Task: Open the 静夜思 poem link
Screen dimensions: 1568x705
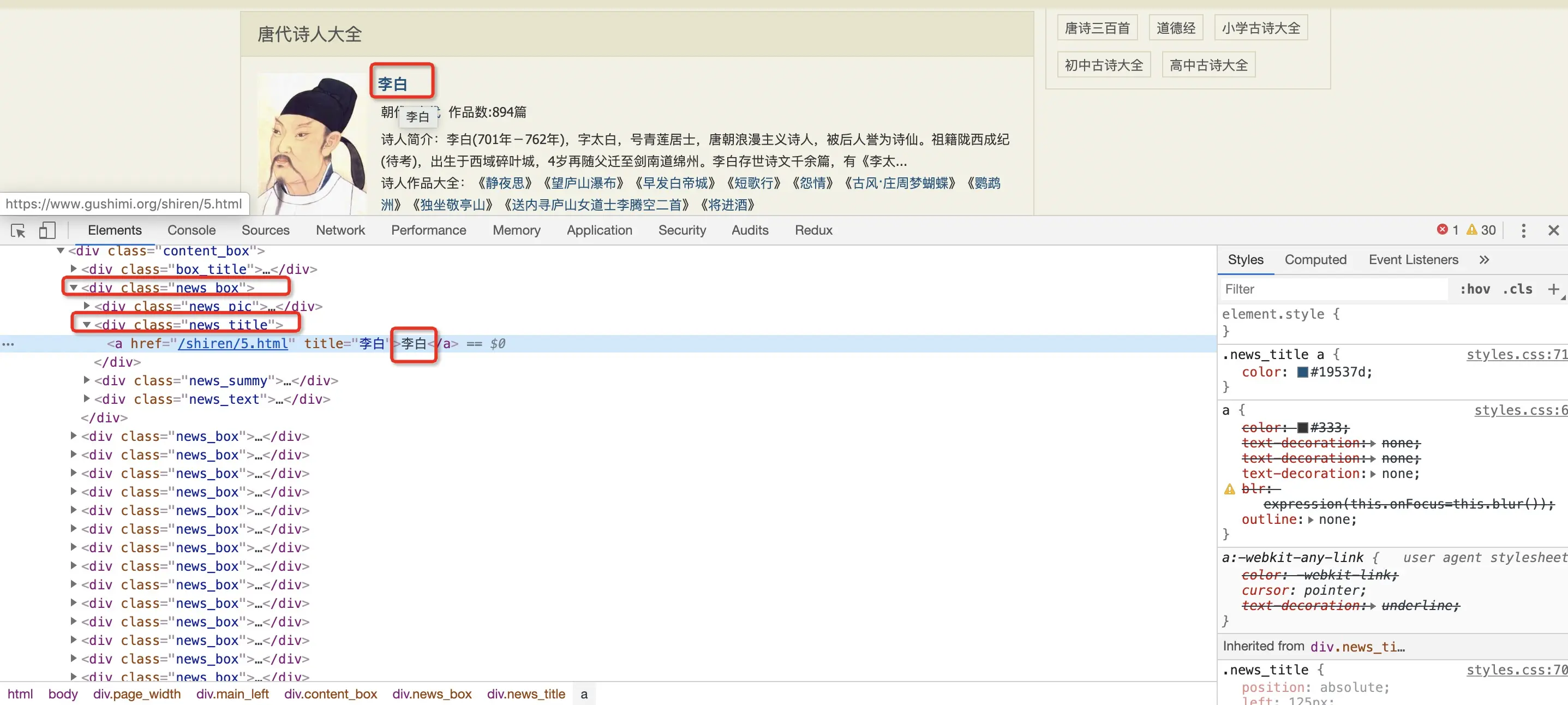Action: tap(504, 183)
